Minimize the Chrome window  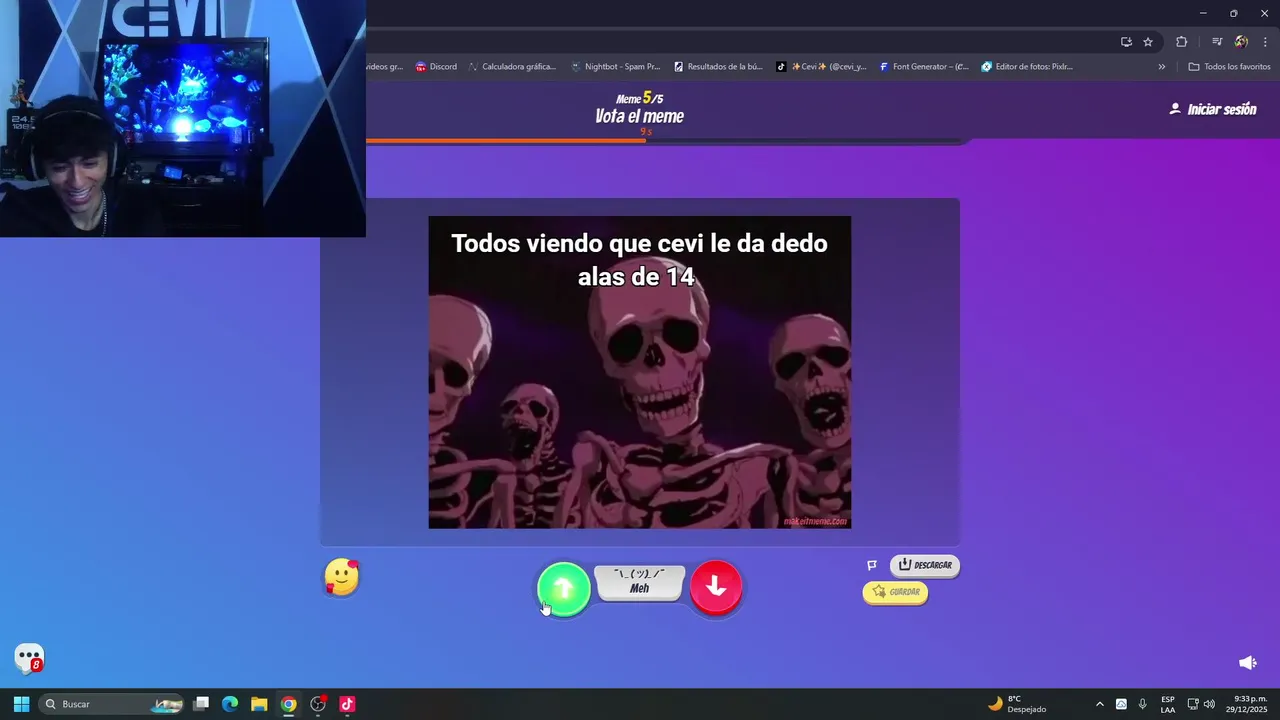pos(1203,13)
